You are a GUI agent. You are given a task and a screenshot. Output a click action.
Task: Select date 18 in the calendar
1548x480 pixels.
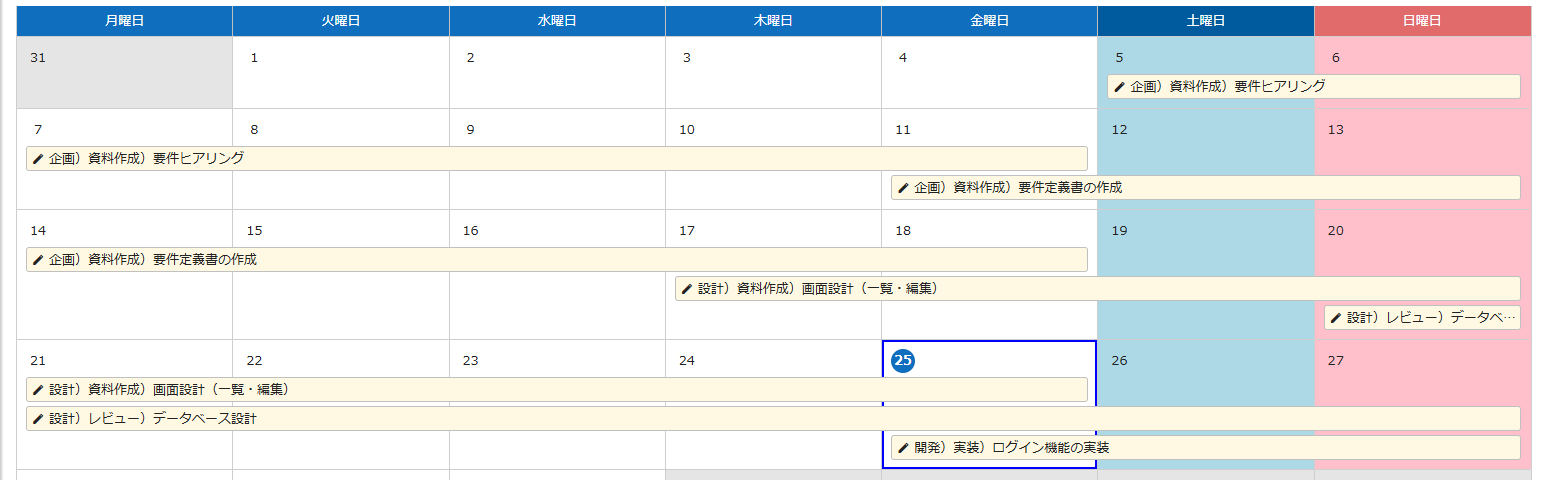click(903, 231)
